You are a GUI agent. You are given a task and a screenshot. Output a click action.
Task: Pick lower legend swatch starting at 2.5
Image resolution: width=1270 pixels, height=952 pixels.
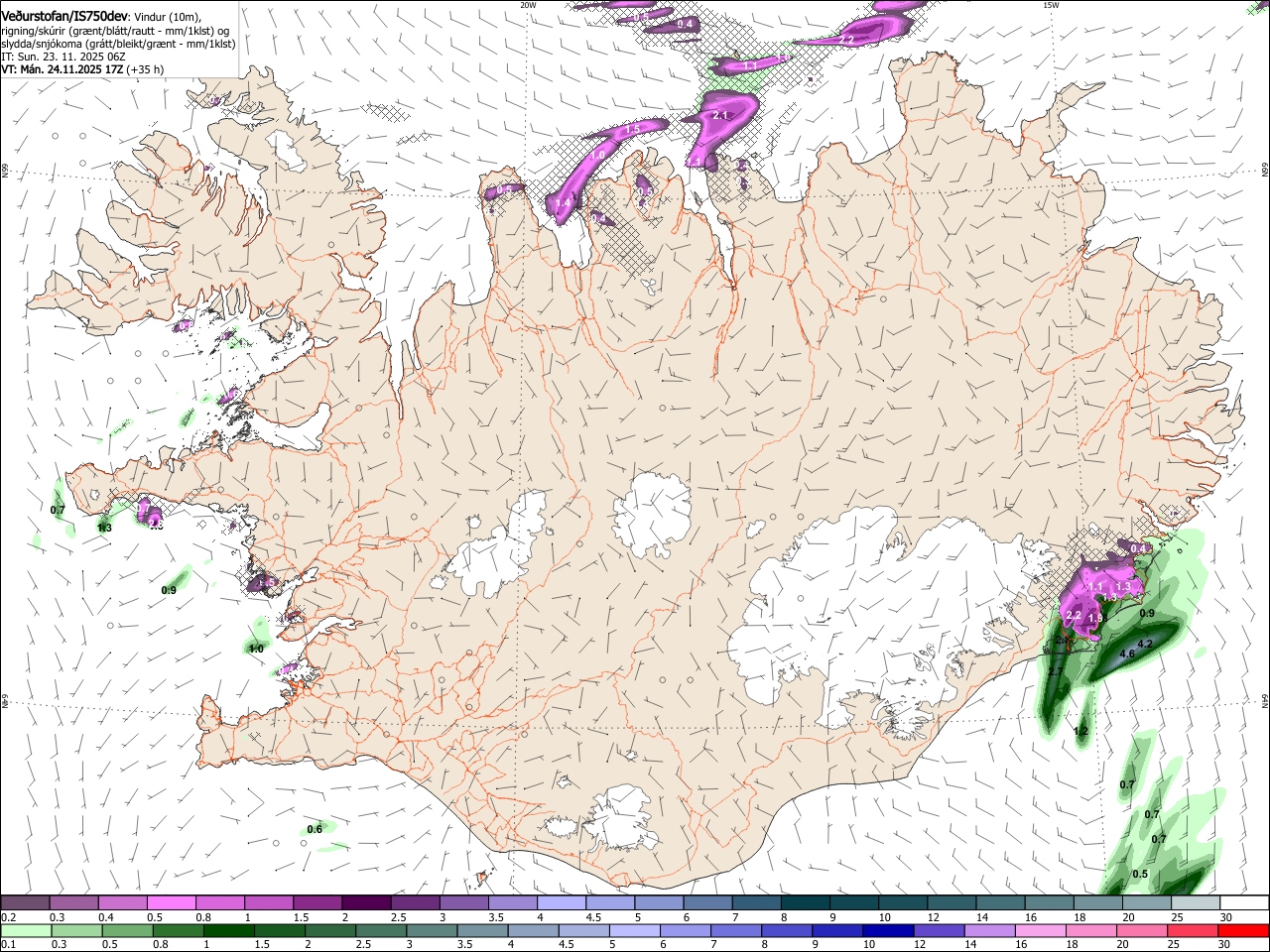(x=382, y=931)
